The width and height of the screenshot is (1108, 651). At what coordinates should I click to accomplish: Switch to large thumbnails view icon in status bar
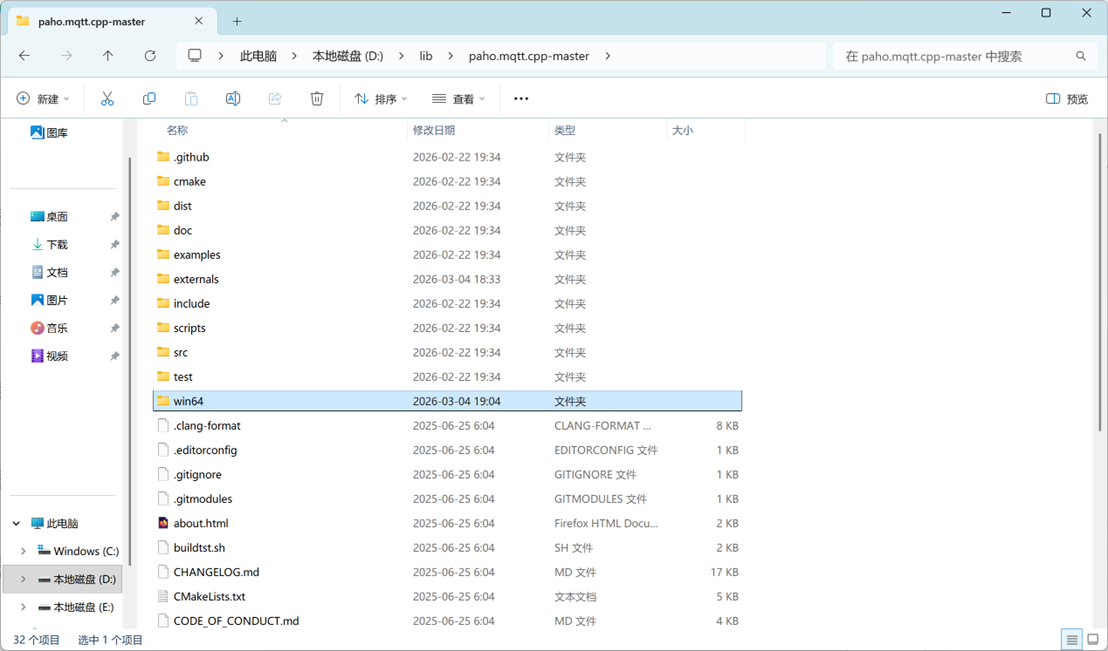click(x=1093, y=640)
